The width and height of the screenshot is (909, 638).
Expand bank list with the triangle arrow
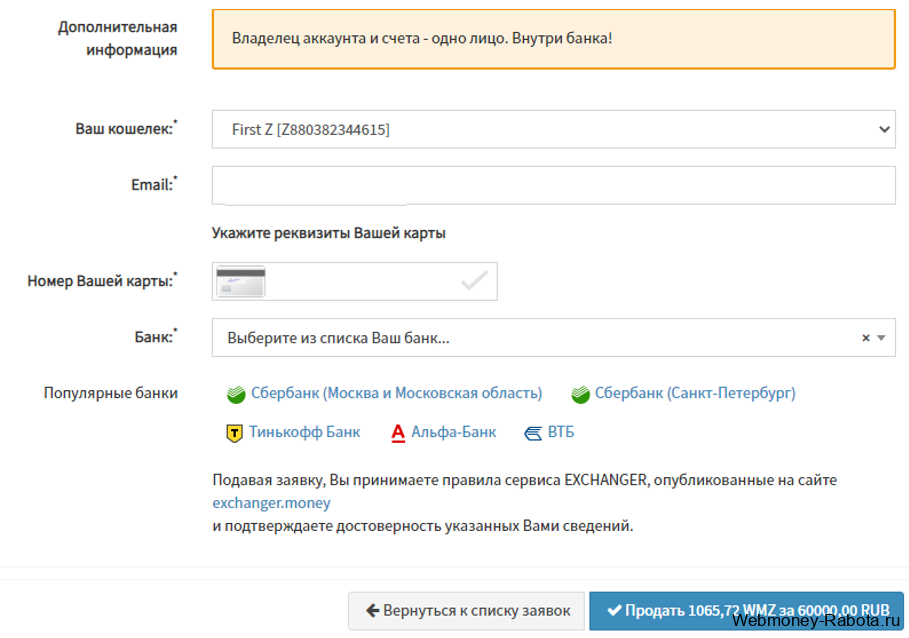coord(881,338)
